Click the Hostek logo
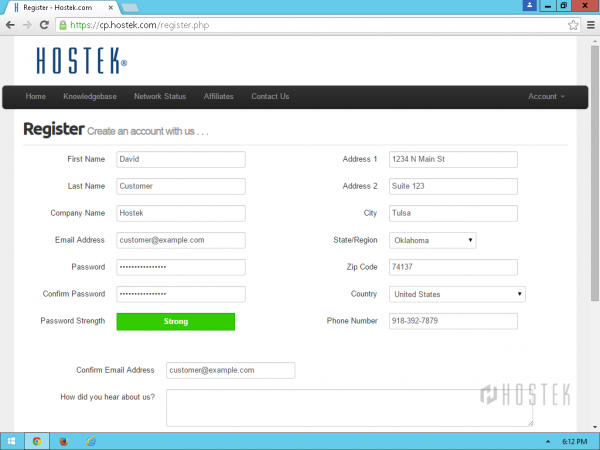 pos(81,62)
